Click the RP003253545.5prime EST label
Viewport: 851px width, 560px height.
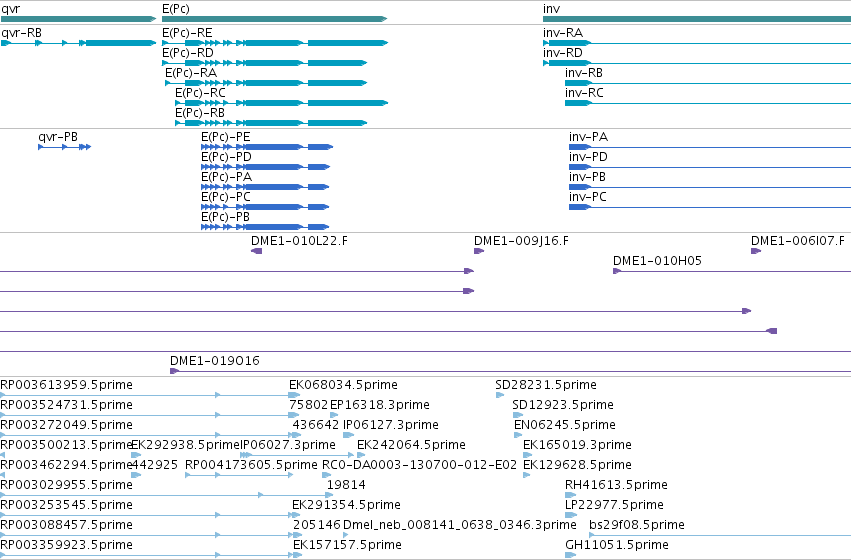click(x=66, y=505)
